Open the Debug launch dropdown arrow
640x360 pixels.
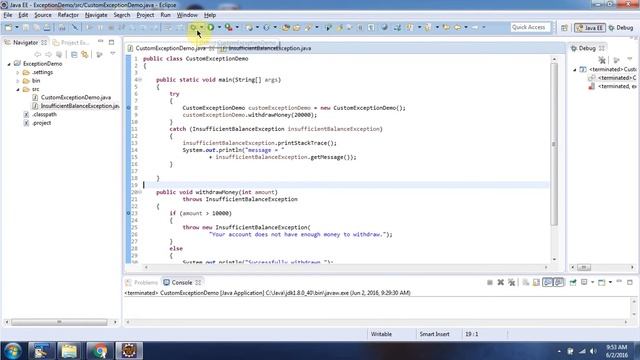(202, 27)
